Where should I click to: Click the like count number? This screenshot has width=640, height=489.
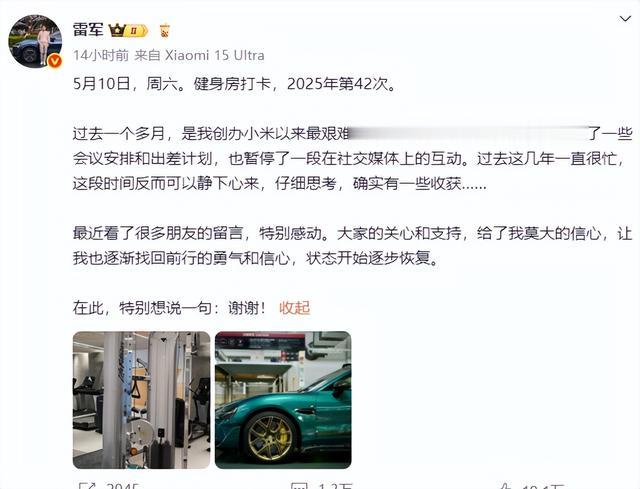[542, 486]
